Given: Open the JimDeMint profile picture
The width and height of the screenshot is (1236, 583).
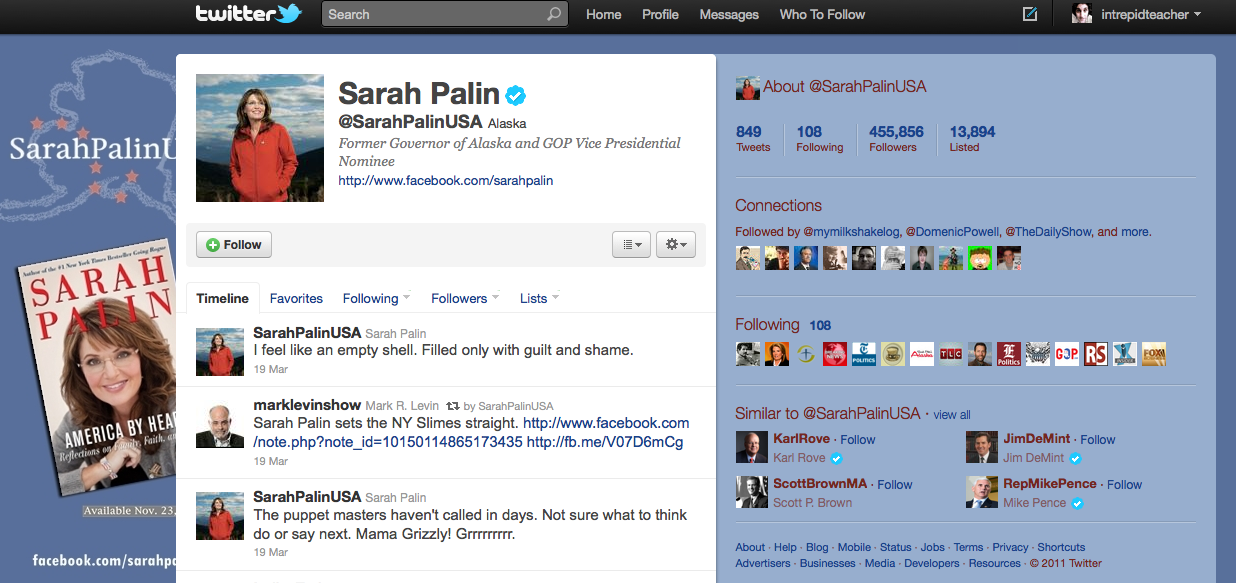Looking at the screenshot, I should (982, 447).
